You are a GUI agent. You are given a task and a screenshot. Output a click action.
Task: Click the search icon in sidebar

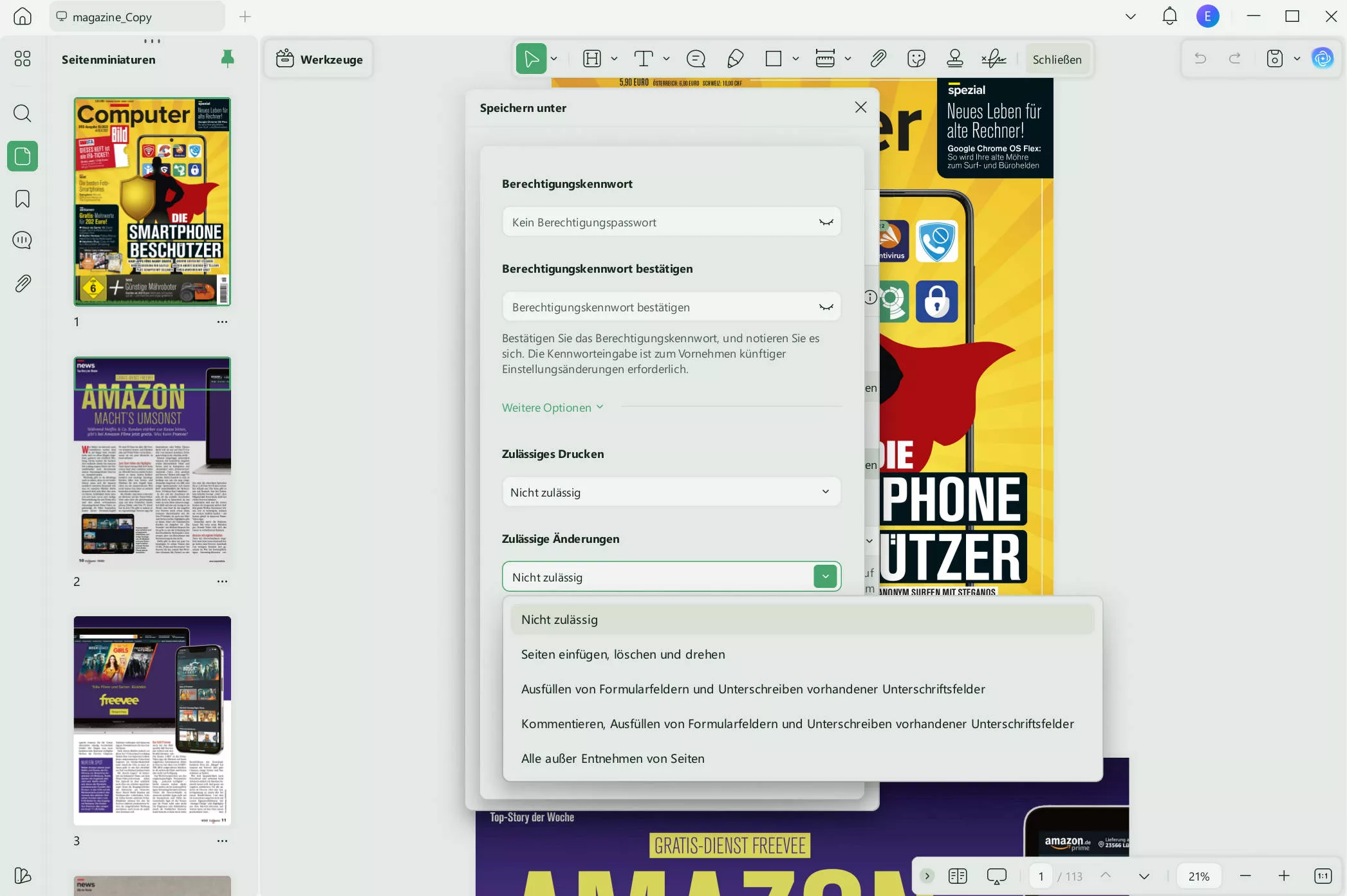point(23,113)
